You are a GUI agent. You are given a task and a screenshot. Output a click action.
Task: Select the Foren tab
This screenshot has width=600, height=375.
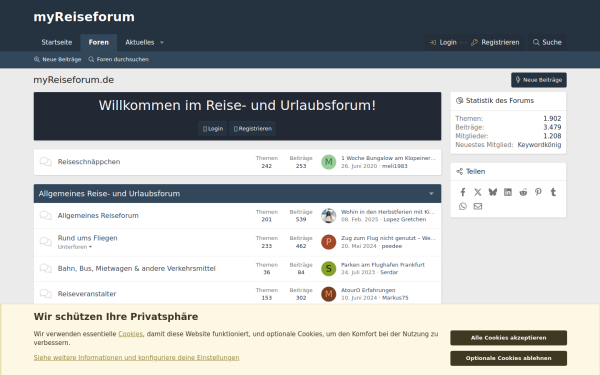(x=99, y=42)
